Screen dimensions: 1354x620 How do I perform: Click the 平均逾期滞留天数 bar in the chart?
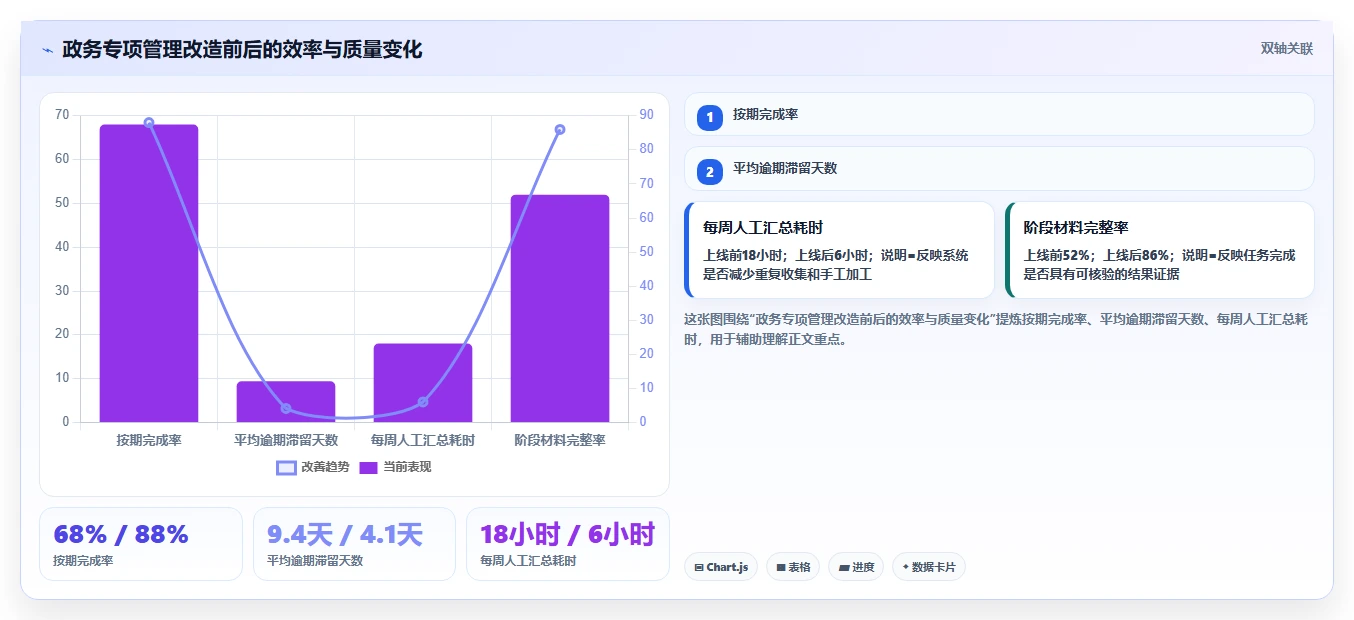[x=286, y=402]
